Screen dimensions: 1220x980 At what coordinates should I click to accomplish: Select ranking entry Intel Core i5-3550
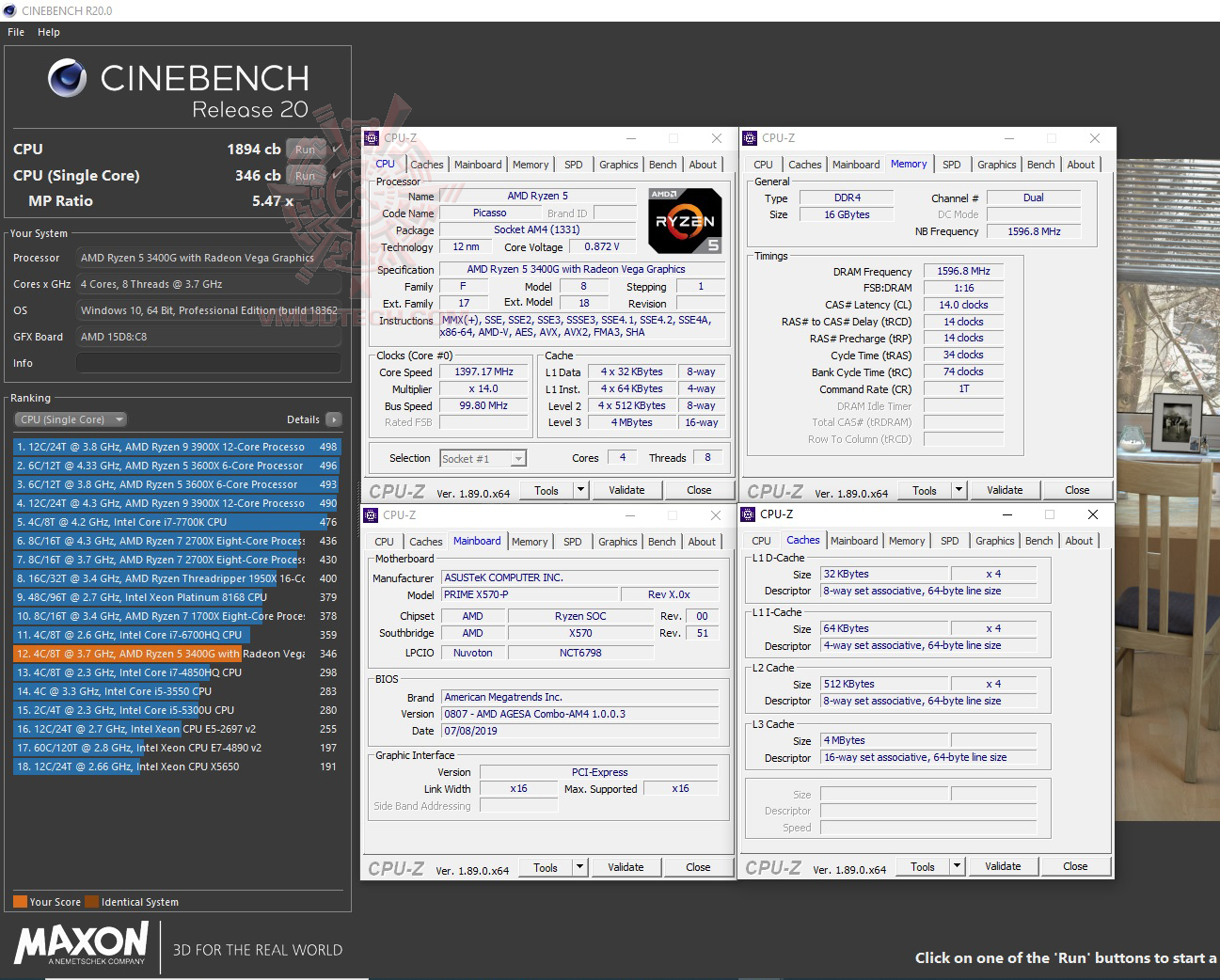[x=177, y=691]
